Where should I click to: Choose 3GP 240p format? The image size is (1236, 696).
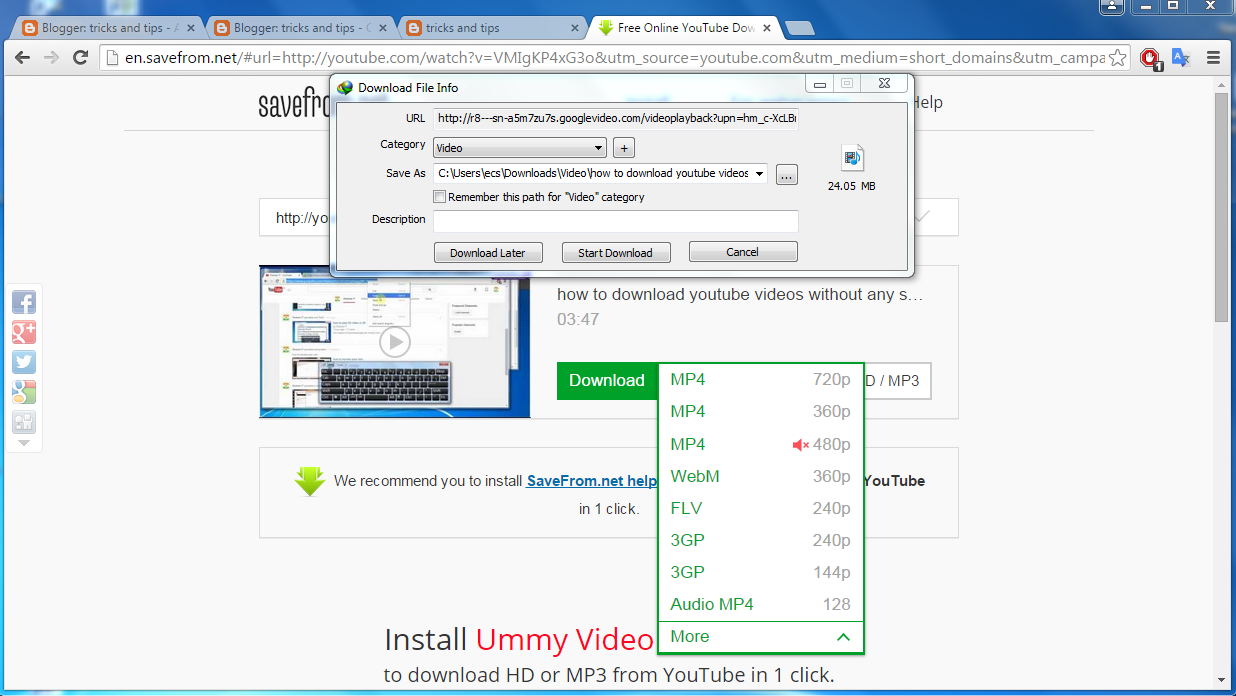(x=761, y=540)
